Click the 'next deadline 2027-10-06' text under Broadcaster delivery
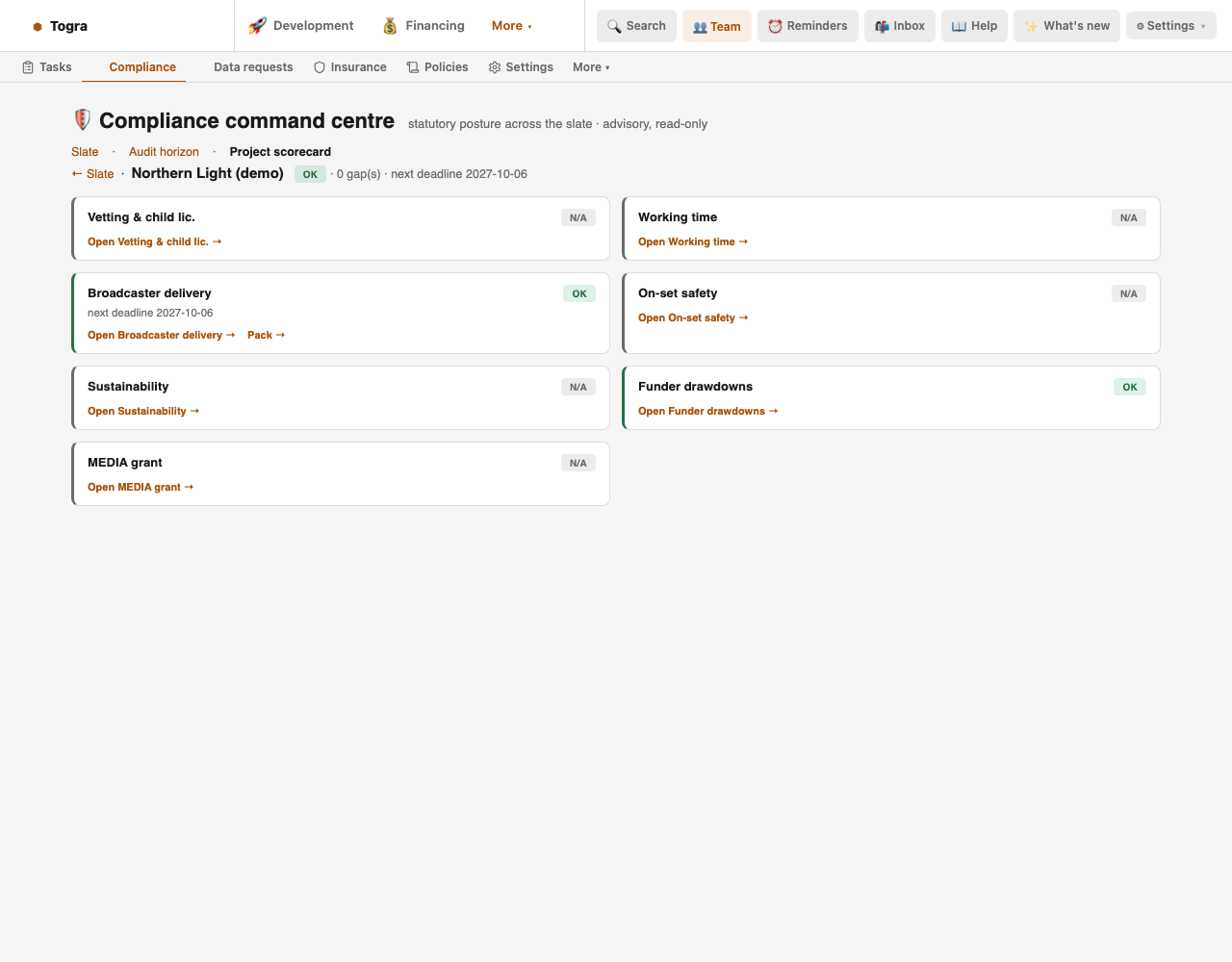 [150, 313]
